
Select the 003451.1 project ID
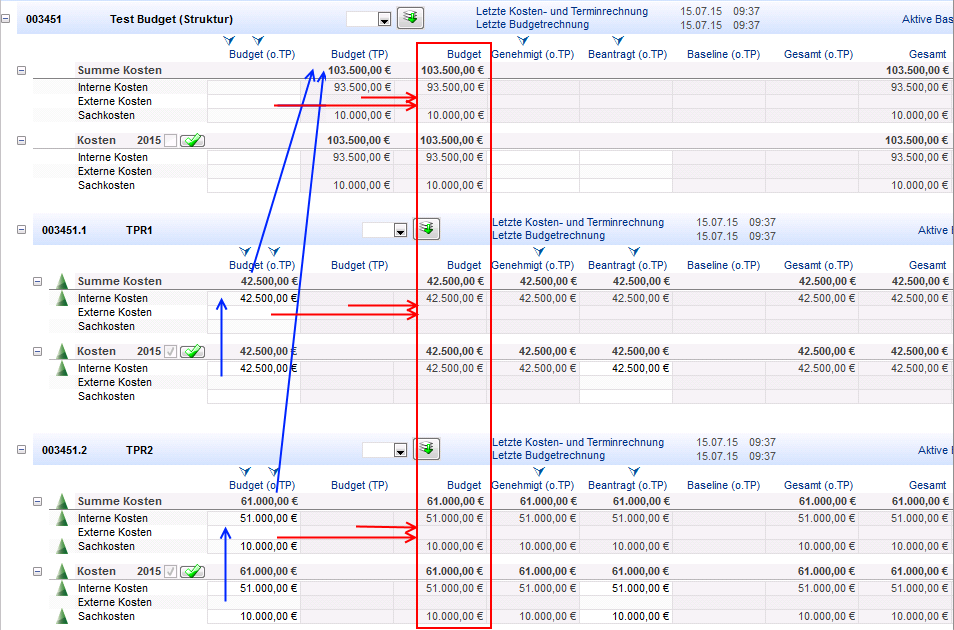pos(64,230)
